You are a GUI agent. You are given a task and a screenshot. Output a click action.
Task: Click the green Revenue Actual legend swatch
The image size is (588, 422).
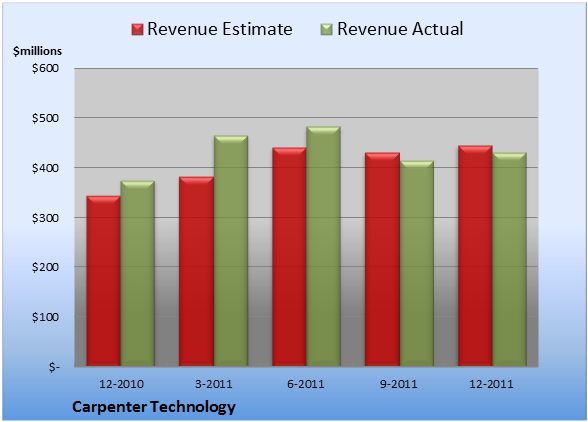pos(327,30)
